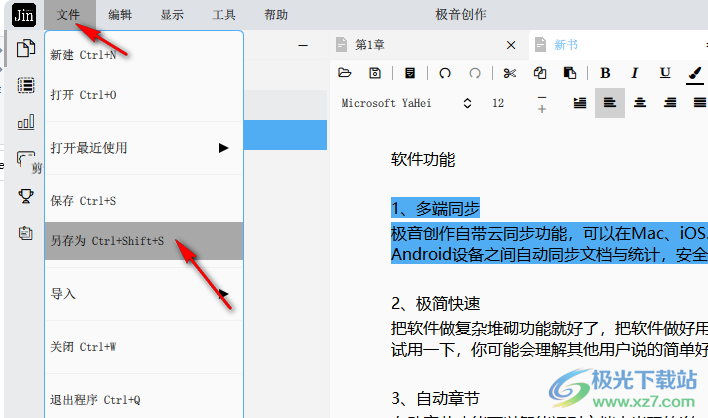Open the clippings sidebar icon

click(x=26, y=159)
